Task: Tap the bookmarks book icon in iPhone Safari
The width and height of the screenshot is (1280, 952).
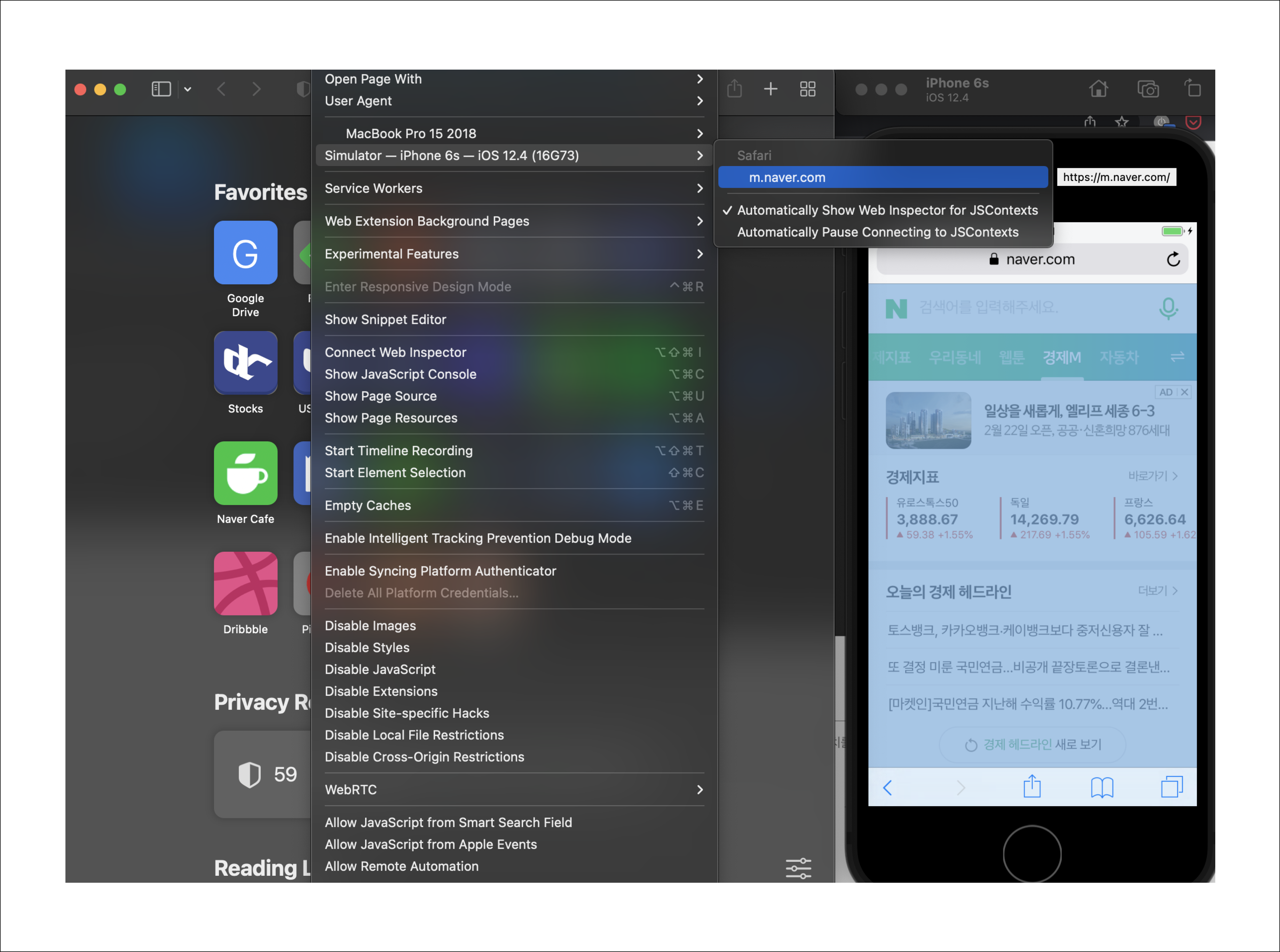Action: tap(1102, 787)
